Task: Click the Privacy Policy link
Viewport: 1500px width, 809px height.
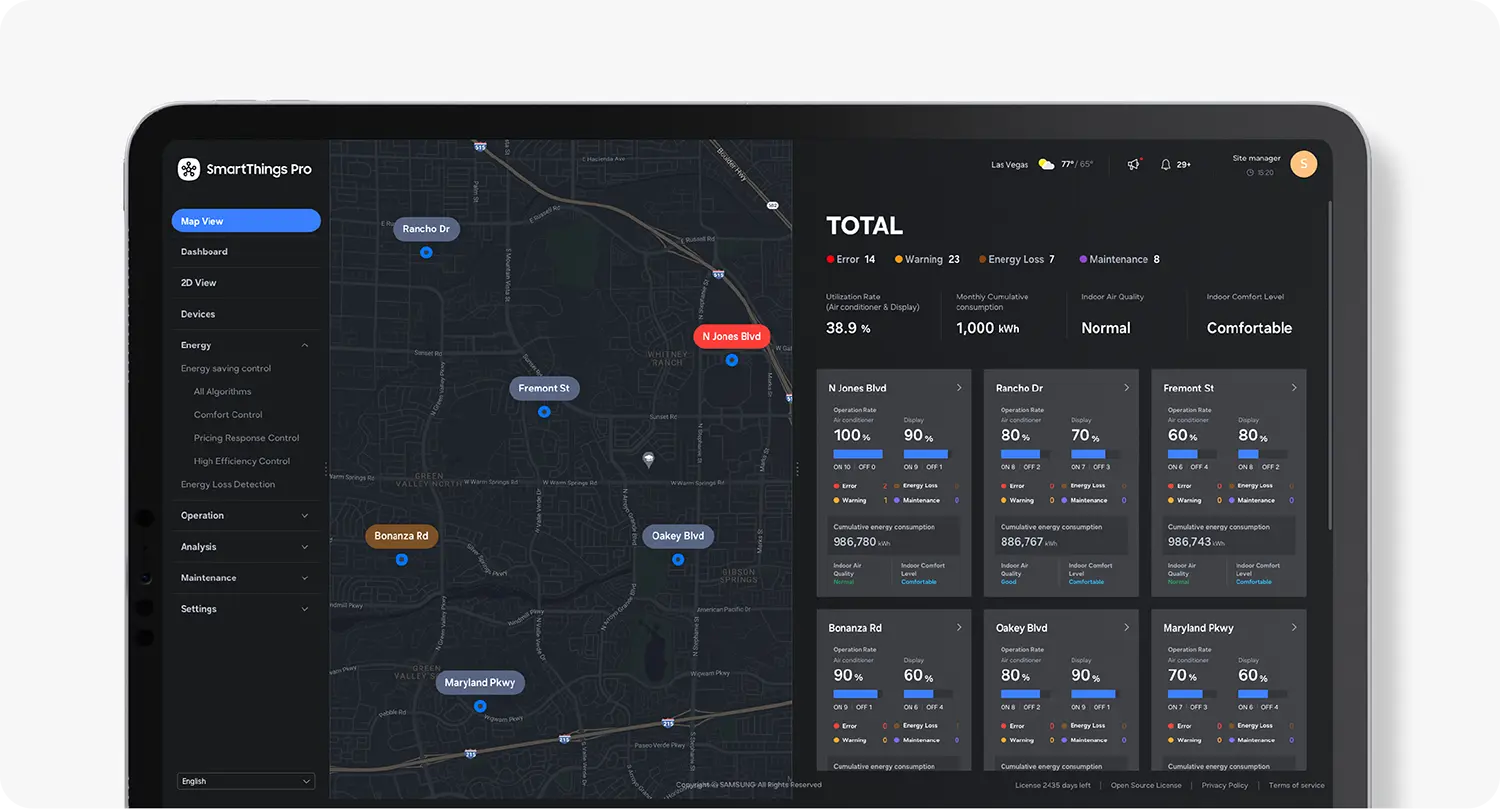Action: coord(1224,785)
